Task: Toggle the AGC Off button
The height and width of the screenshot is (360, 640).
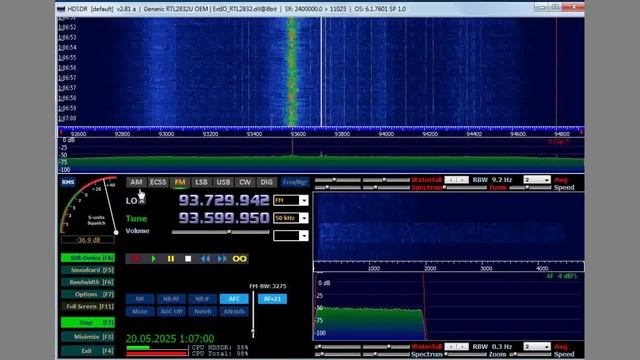Action: [x=171, y=311]
